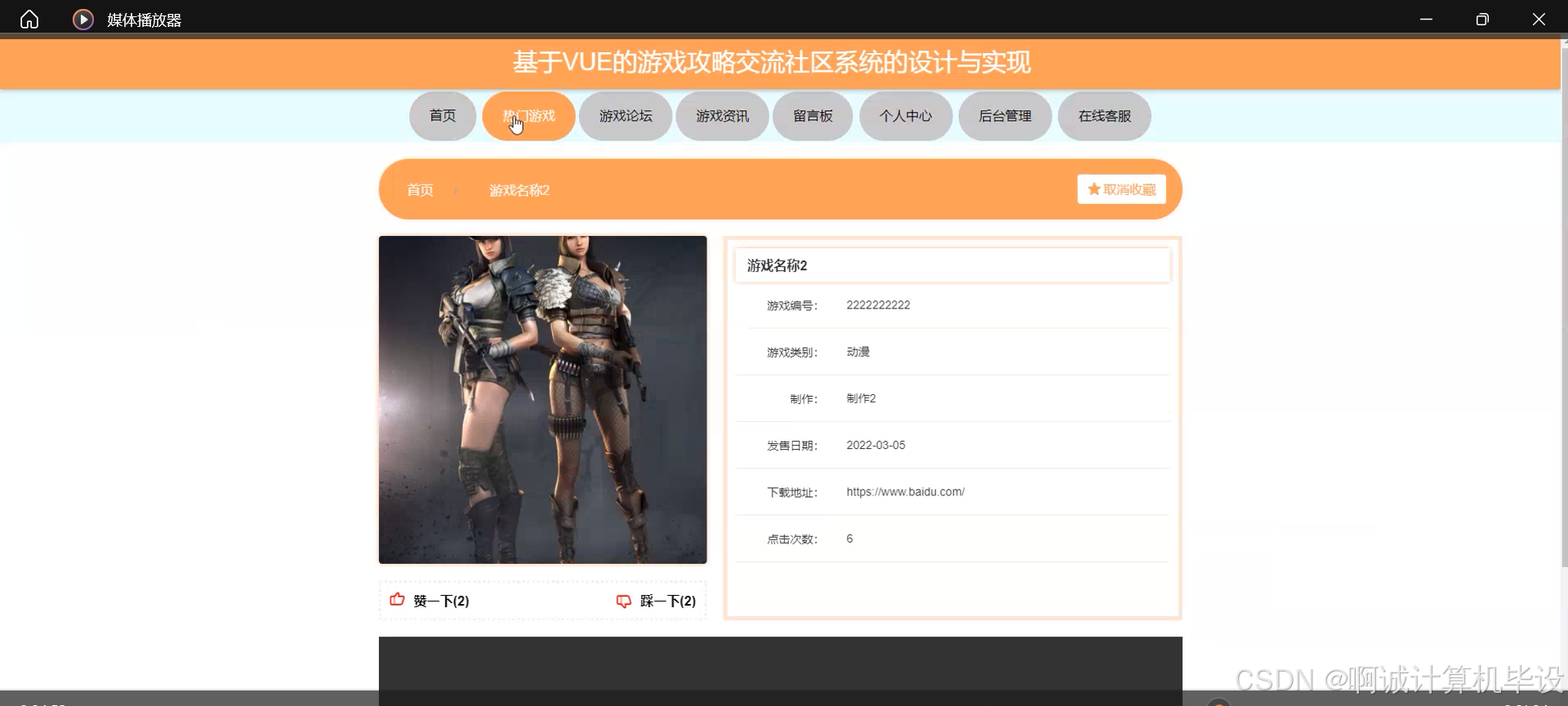1568x706 pixels.
Task: Open the 留言板 tab
Action: coord(813,116)
